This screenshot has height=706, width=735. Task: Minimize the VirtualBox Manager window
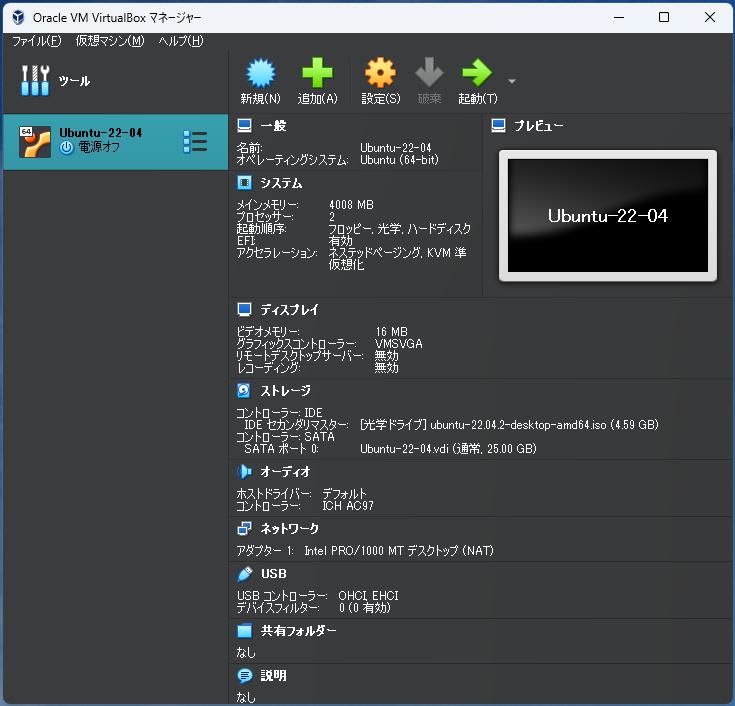(619, 17)
